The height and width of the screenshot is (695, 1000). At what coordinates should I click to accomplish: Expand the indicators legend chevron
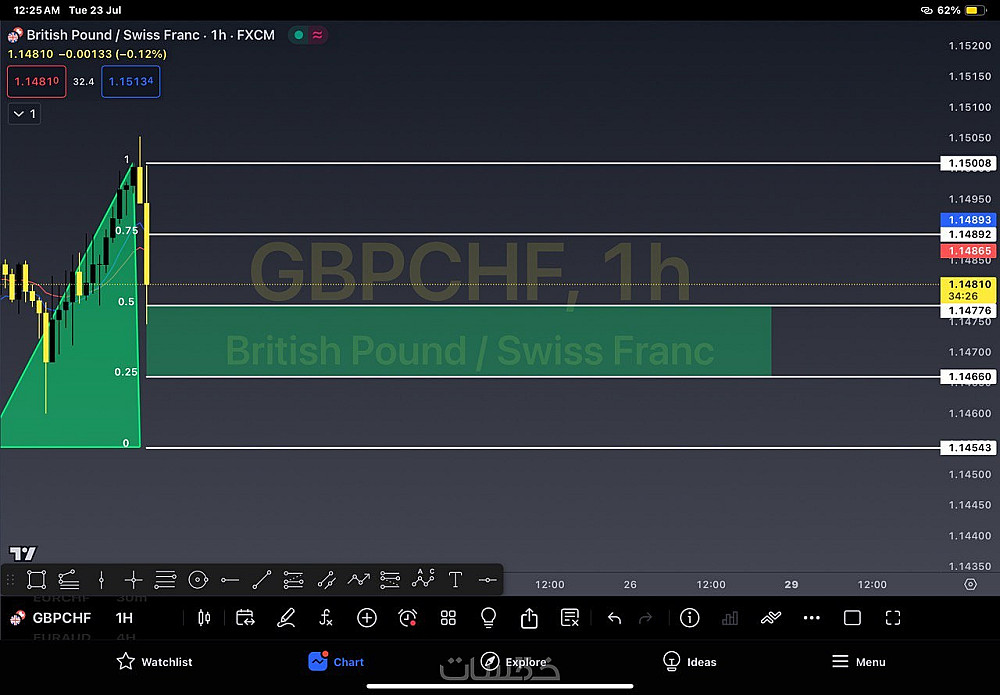click(x=24, y=113)
